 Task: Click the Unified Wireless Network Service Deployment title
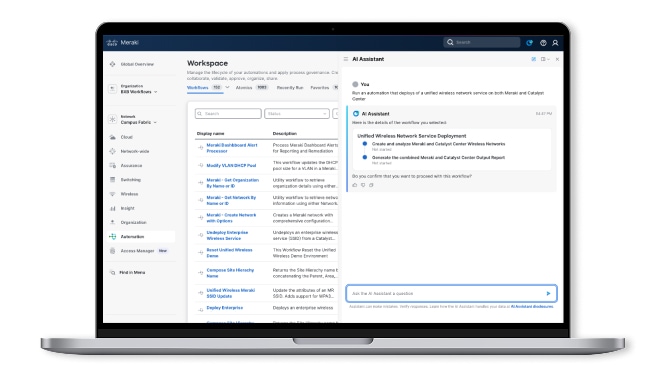point(412,136)
